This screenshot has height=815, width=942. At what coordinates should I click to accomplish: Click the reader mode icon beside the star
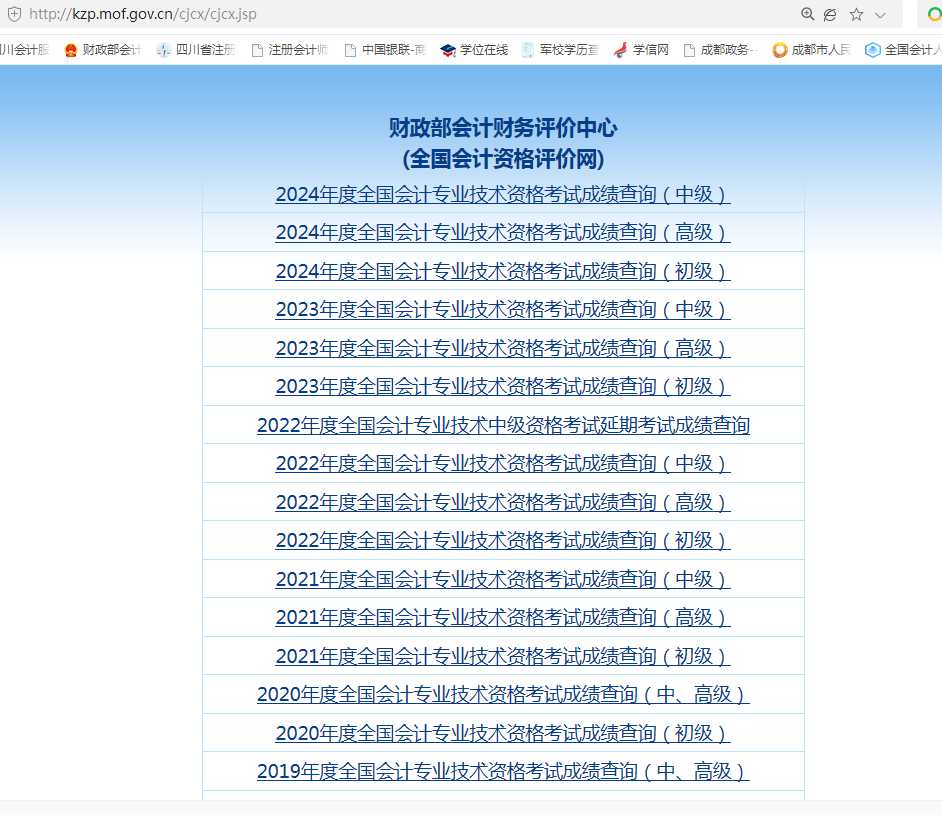click(830, 16)
